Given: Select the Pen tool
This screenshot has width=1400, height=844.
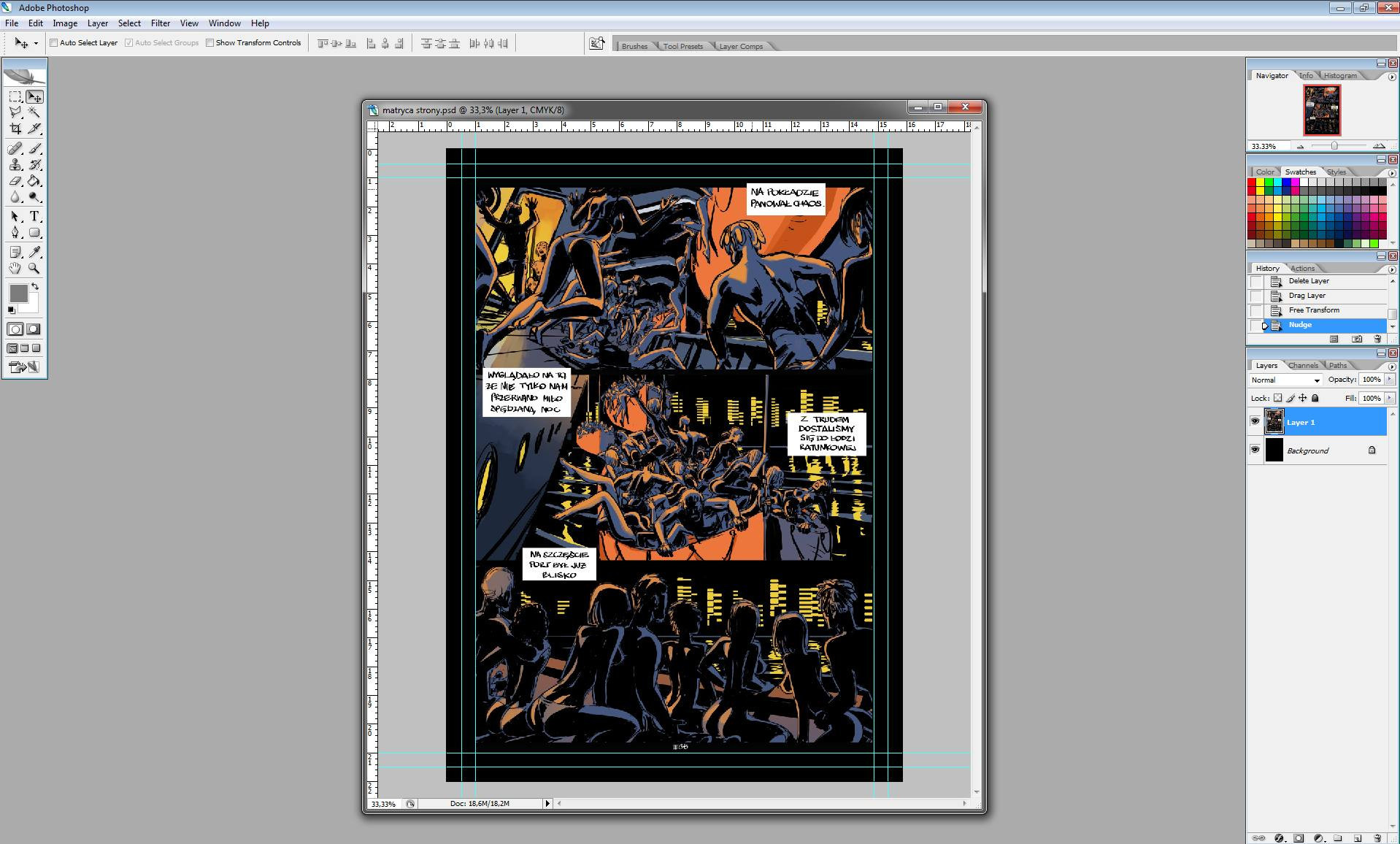Looking at the screenshot, I should click(x=15, y=233).
